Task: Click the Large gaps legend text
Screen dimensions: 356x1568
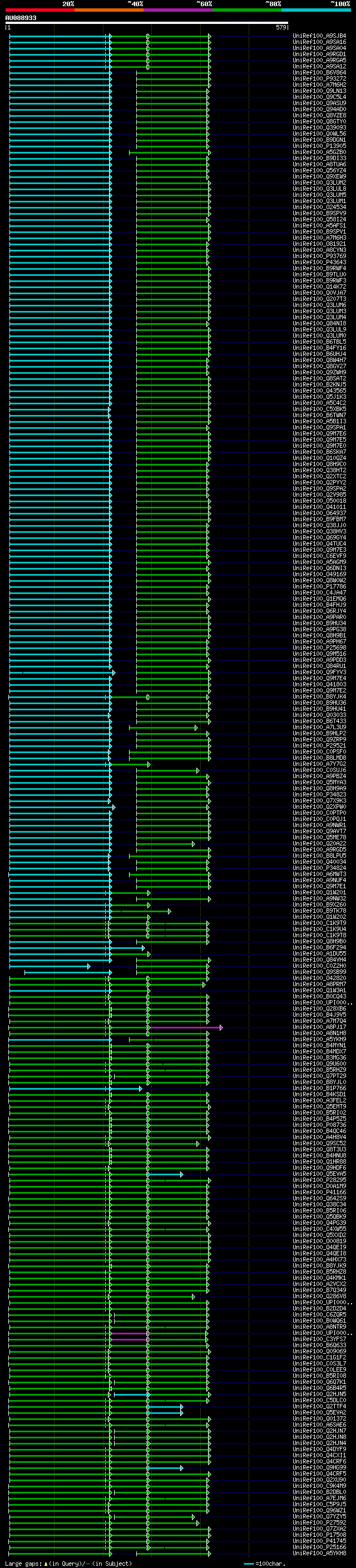Action: tap(68, 1563)
